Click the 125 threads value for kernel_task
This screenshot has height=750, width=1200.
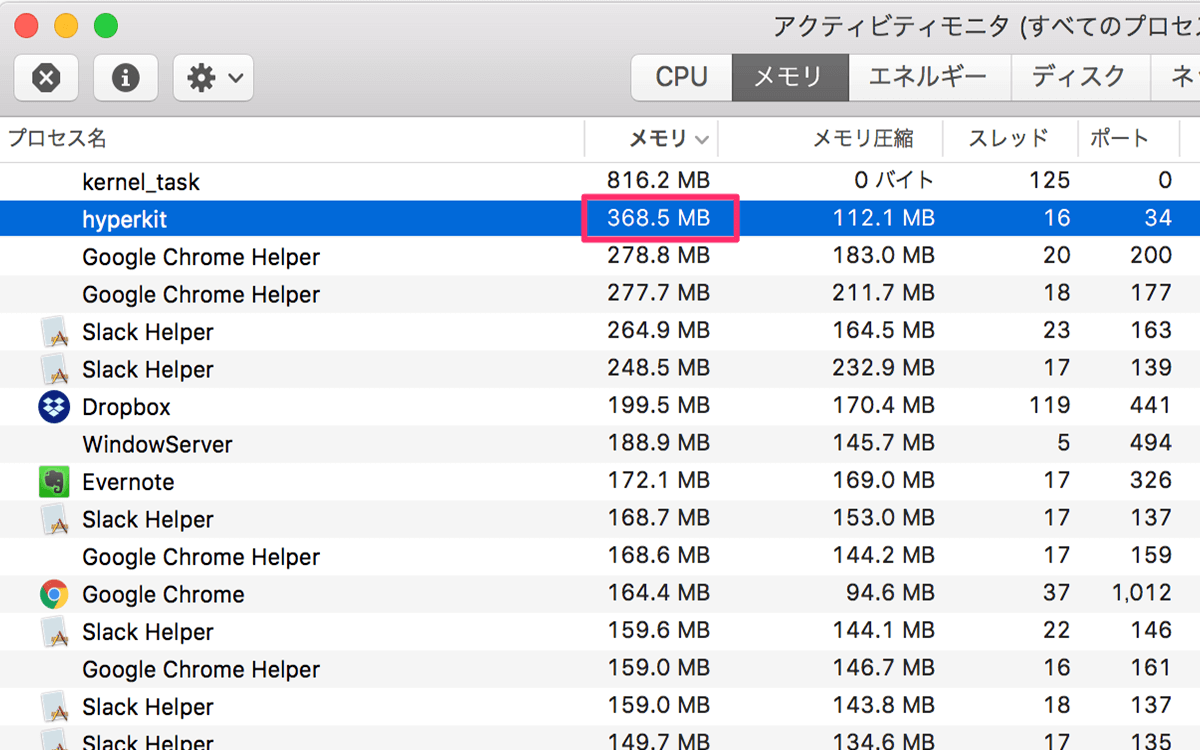click(x=1049, y=180)
